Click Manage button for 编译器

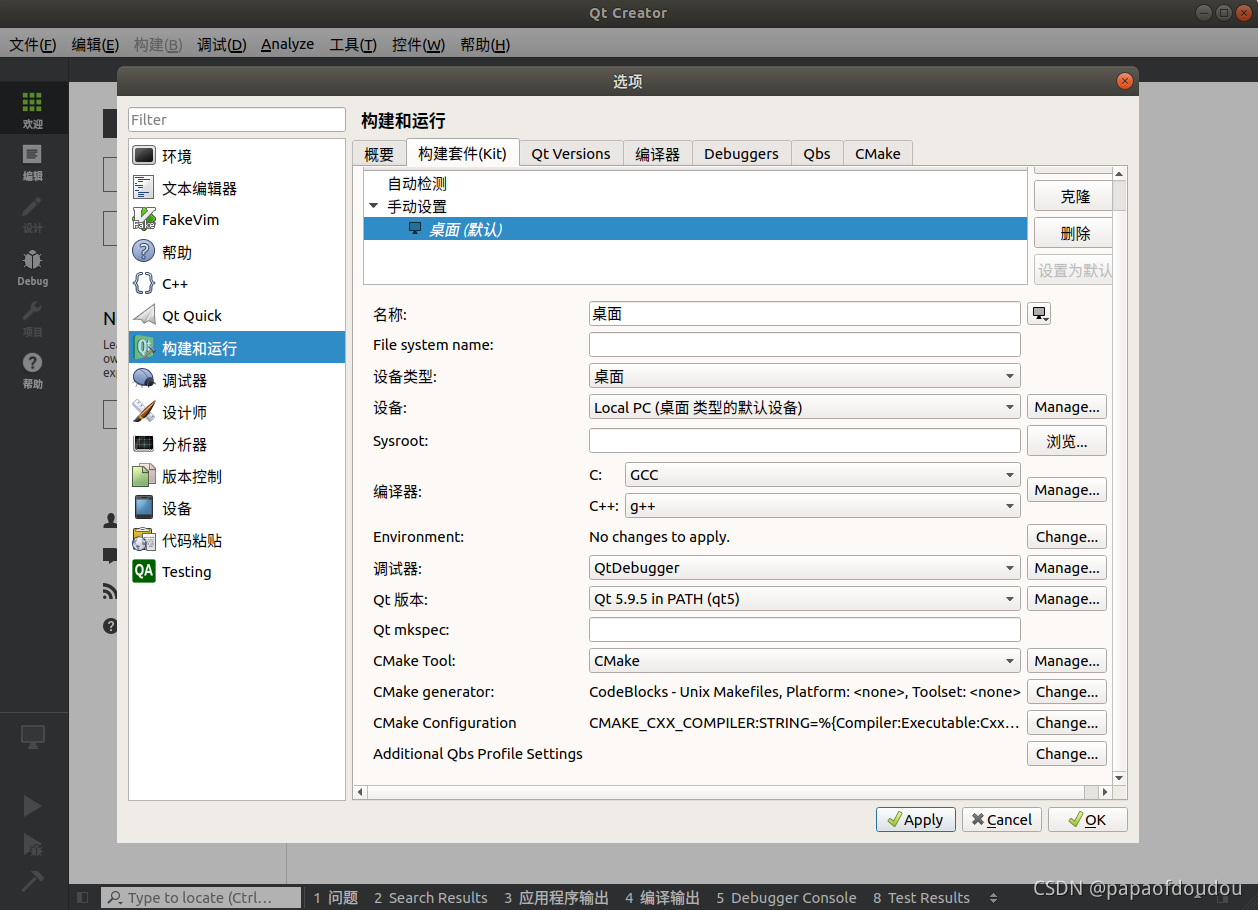(x=1067, y=490)
